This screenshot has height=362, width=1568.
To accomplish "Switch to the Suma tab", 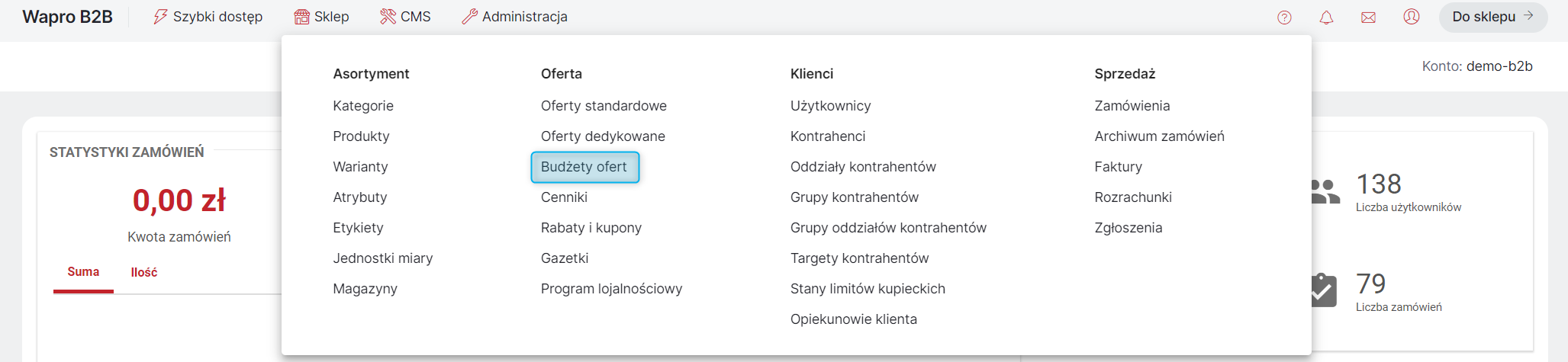I will (83, 272).
